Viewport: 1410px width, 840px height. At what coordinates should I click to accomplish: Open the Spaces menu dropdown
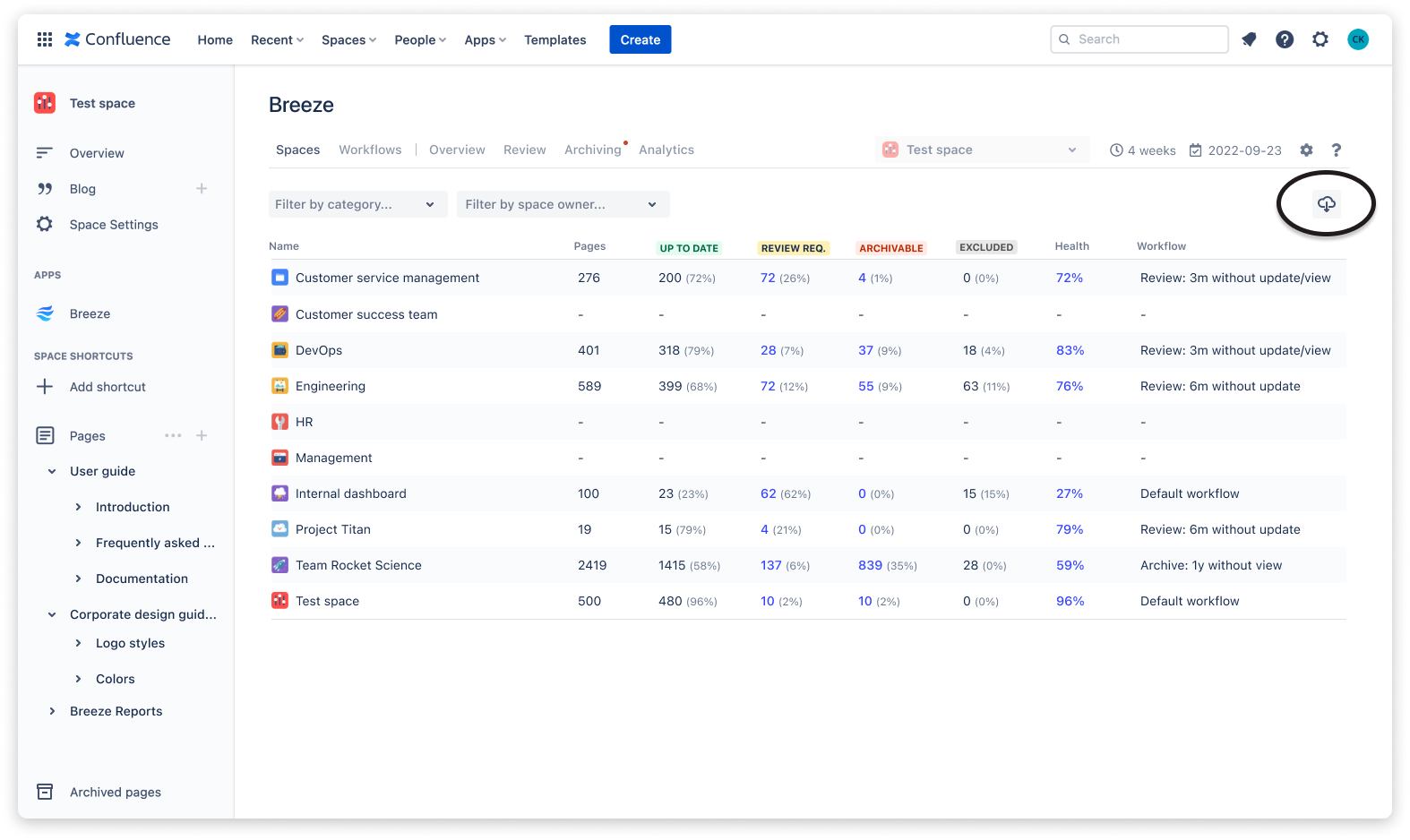[348, 40]
